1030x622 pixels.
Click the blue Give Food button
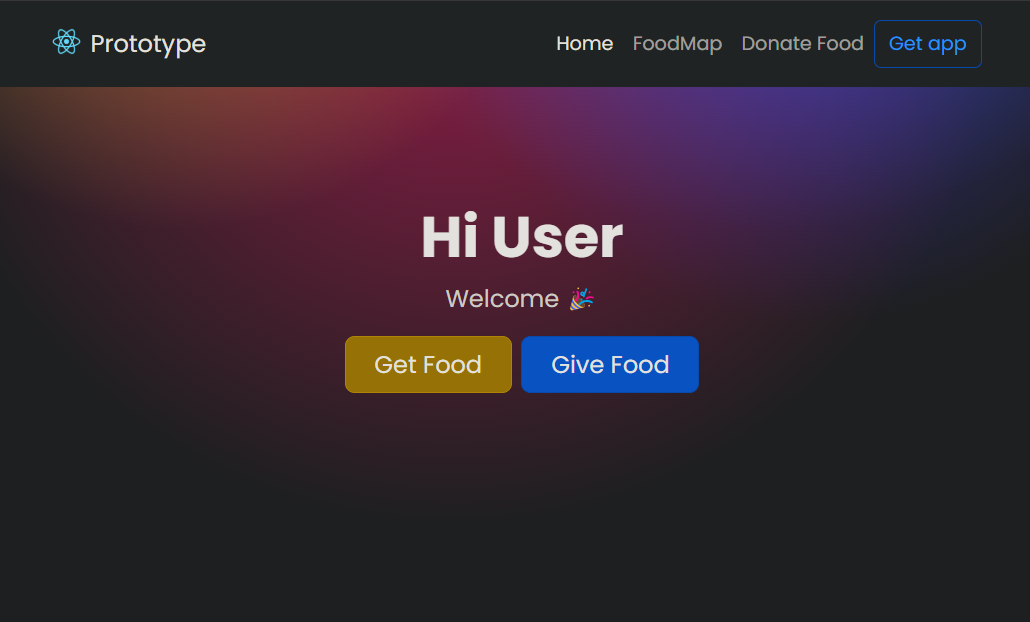click(610, 365)
